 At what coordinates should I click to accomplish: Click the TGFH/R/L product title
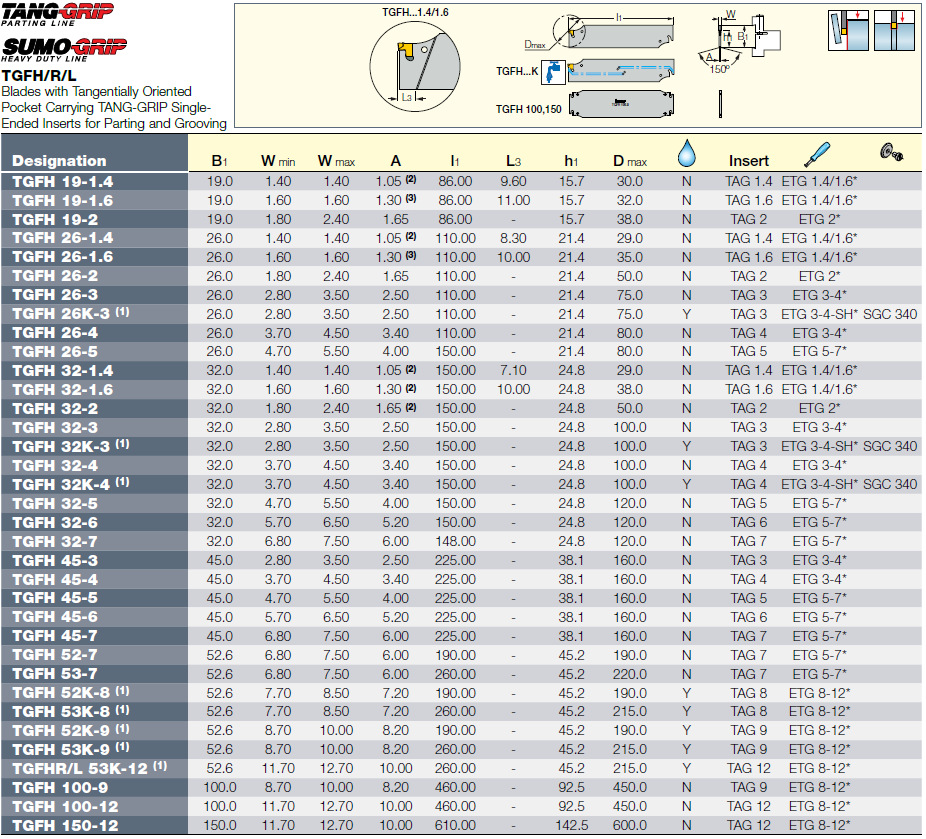coord(39,76)
